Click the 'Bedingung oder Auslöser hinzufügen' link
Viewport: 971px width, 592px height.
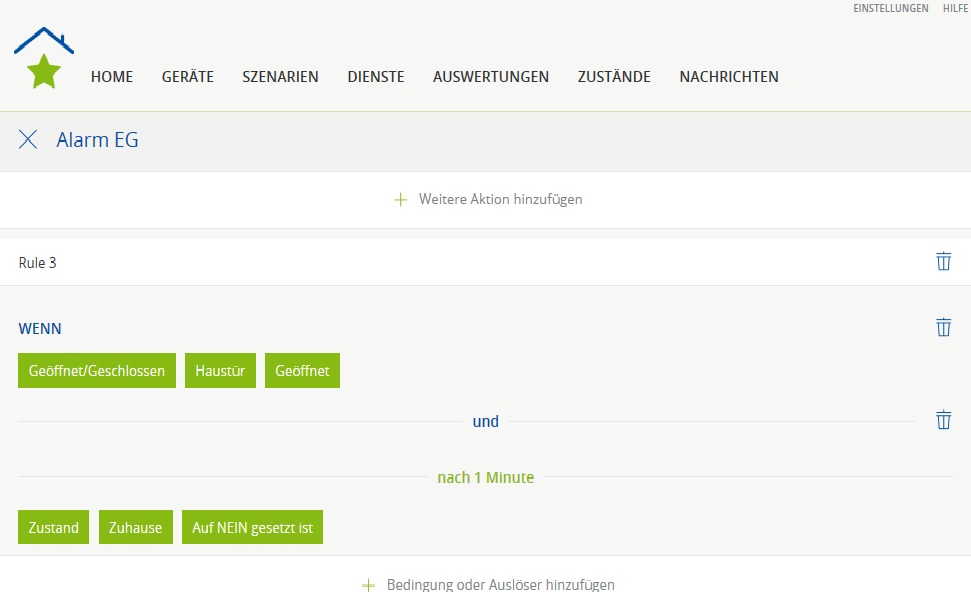tap(500, 585)
